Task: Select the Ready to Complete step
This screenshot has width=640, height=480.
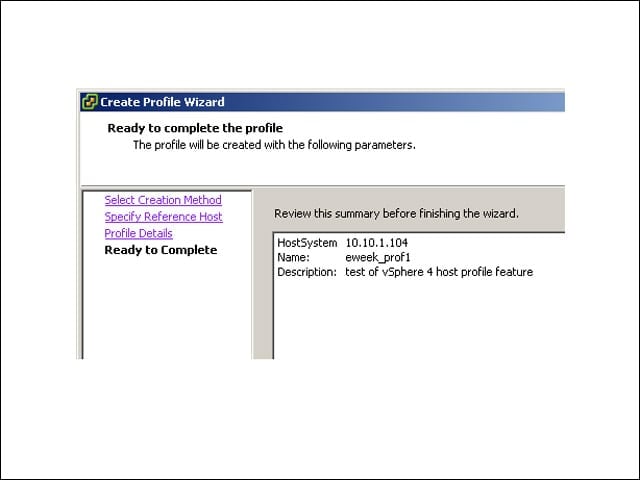Action: [x=161, y=250]
